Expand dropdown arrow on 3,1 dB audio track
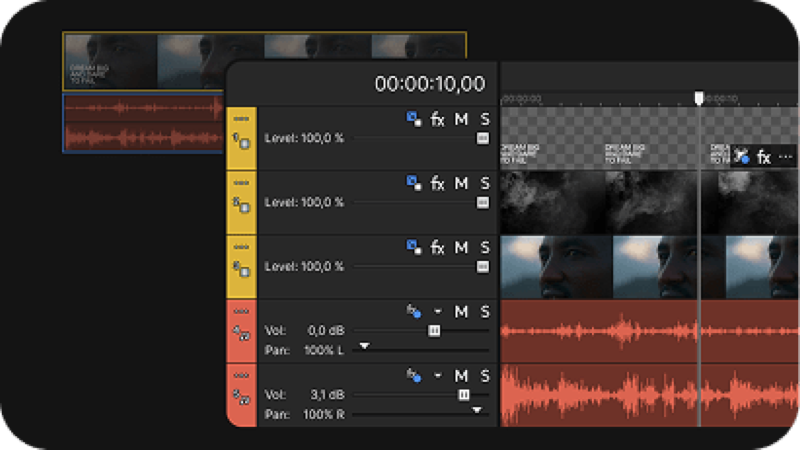The height and width of the screenshot is (450, 800). point(438,376)
